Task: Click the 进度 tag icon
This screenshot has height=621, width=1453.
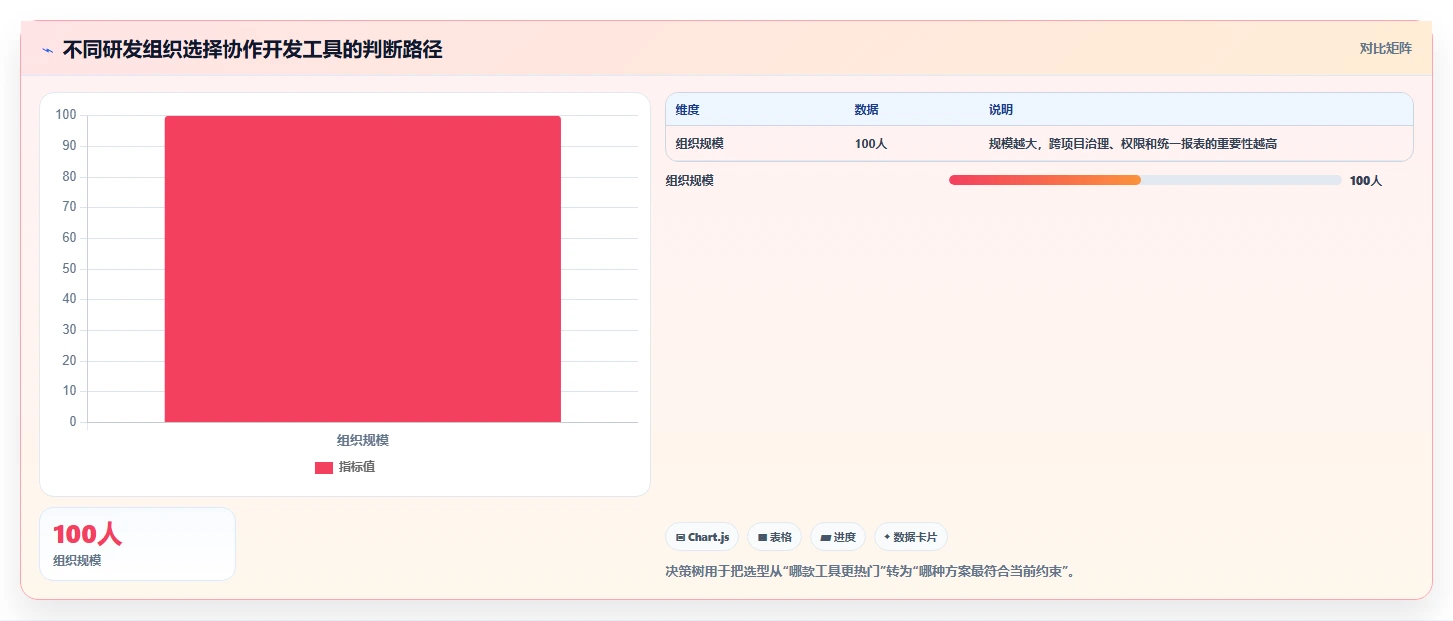Action: tap(825, 538)
